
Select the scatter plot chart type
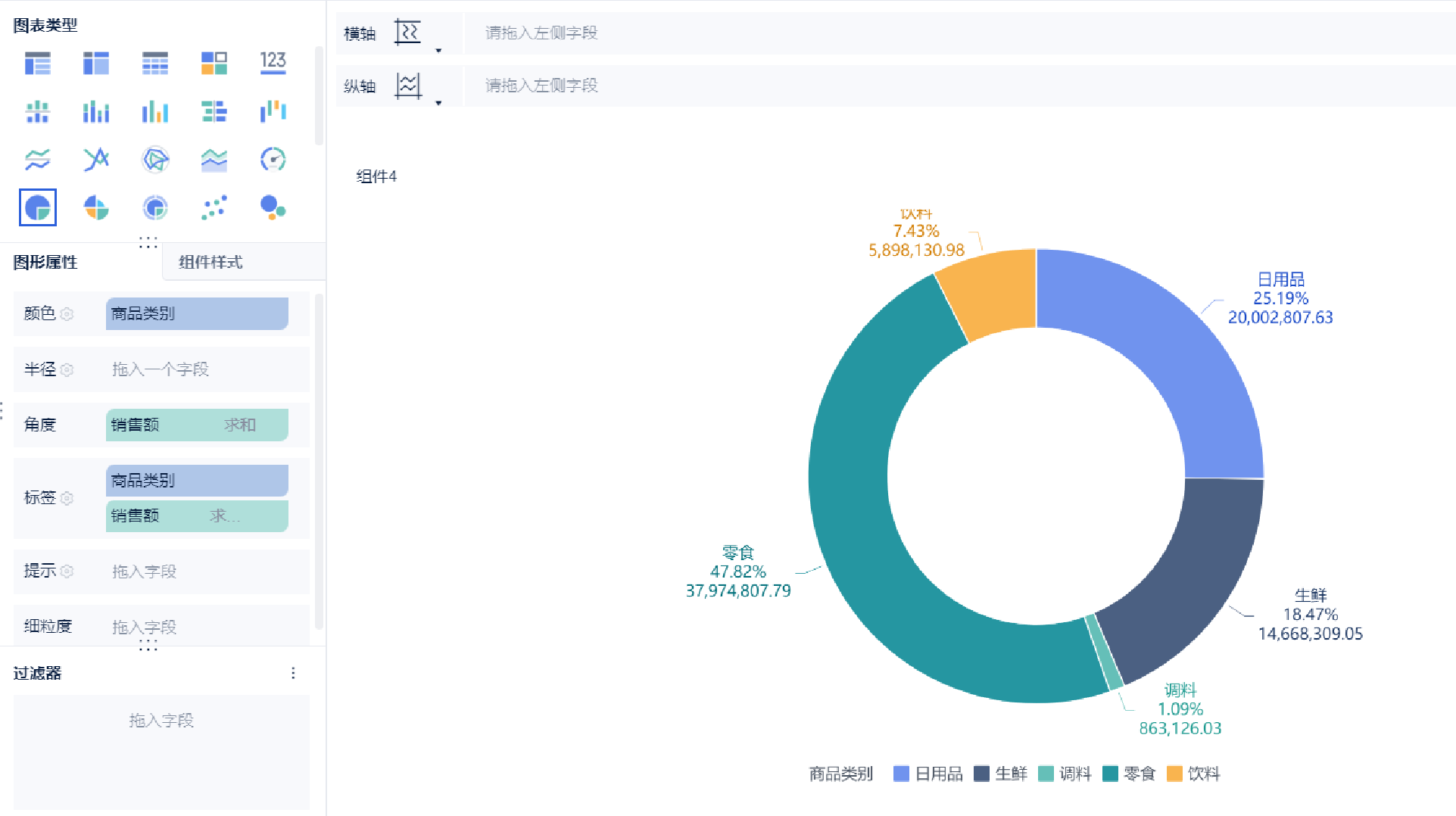214,207
